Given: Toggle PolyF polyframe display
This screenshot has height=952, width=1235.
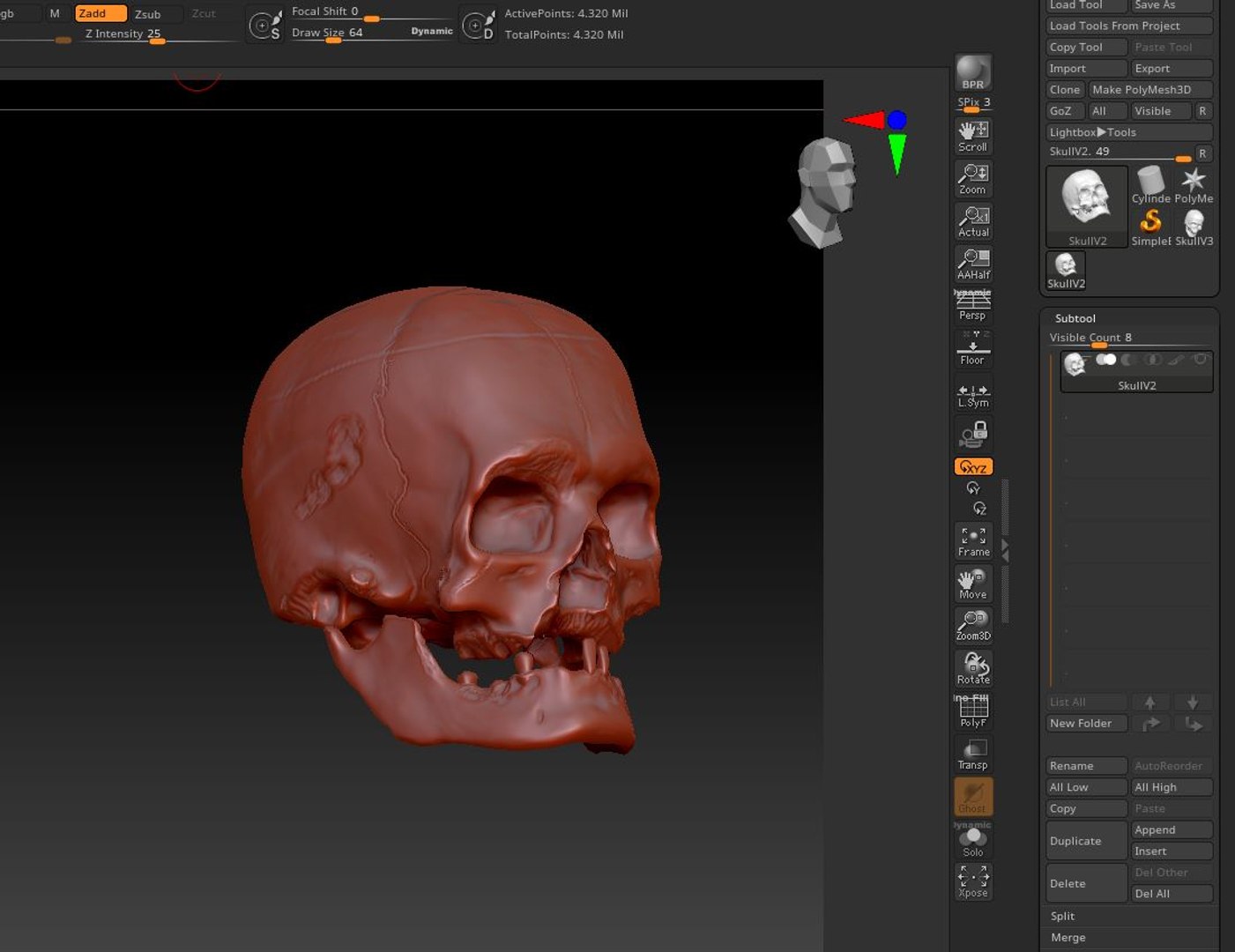Looking at the screenshot, I should coord(973,711).
